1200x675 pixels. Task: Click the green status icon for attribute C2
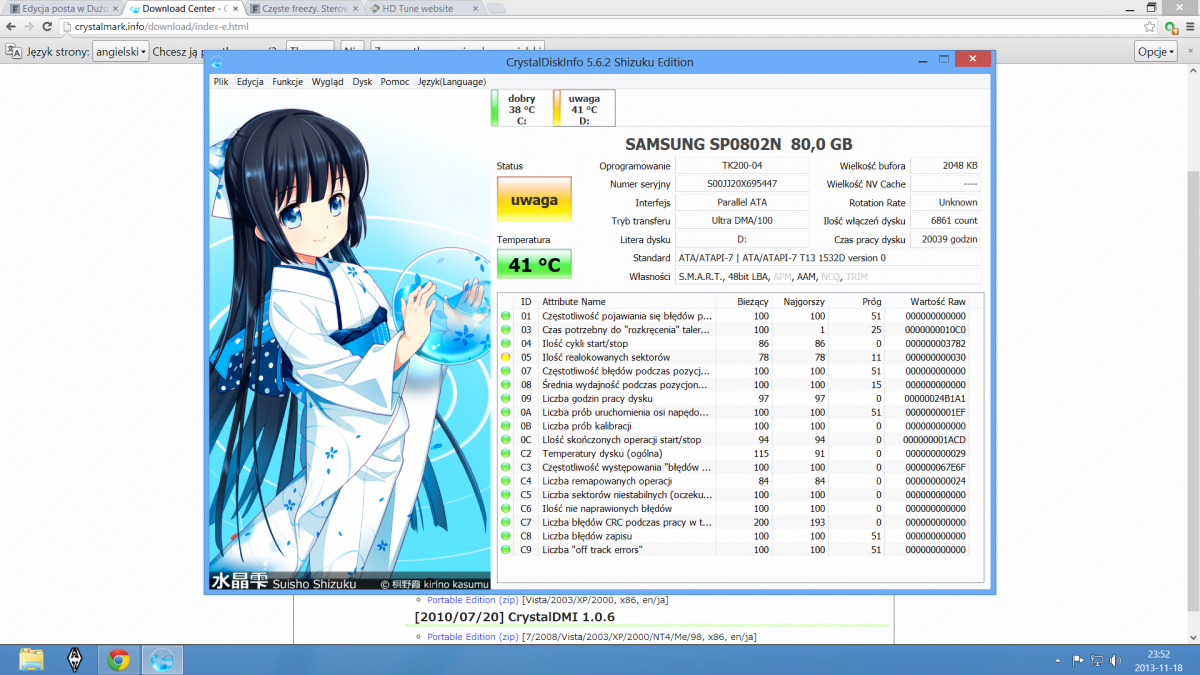click(506, 453)
